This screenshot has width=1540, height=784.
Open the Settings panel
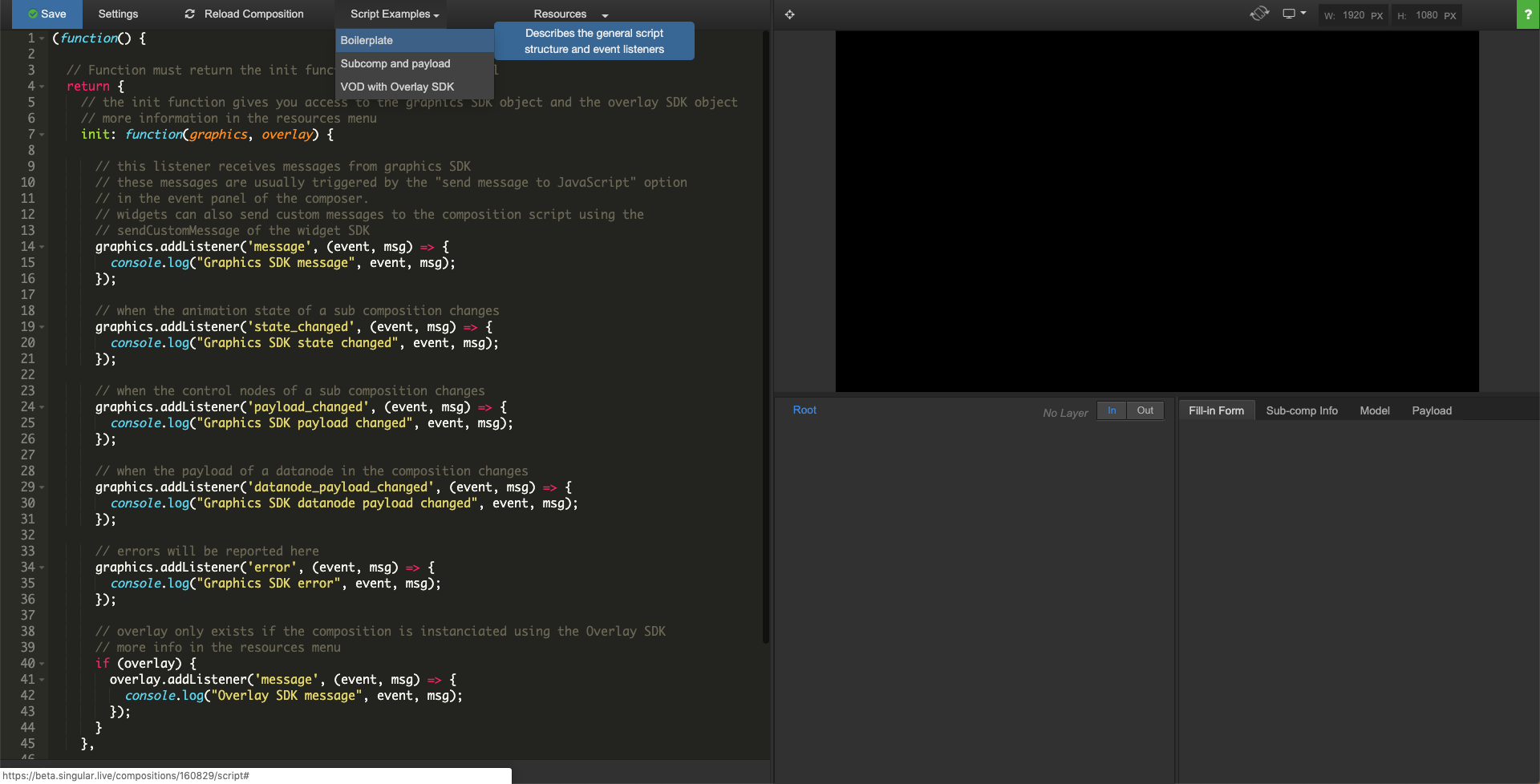click(x=118, y=14)
